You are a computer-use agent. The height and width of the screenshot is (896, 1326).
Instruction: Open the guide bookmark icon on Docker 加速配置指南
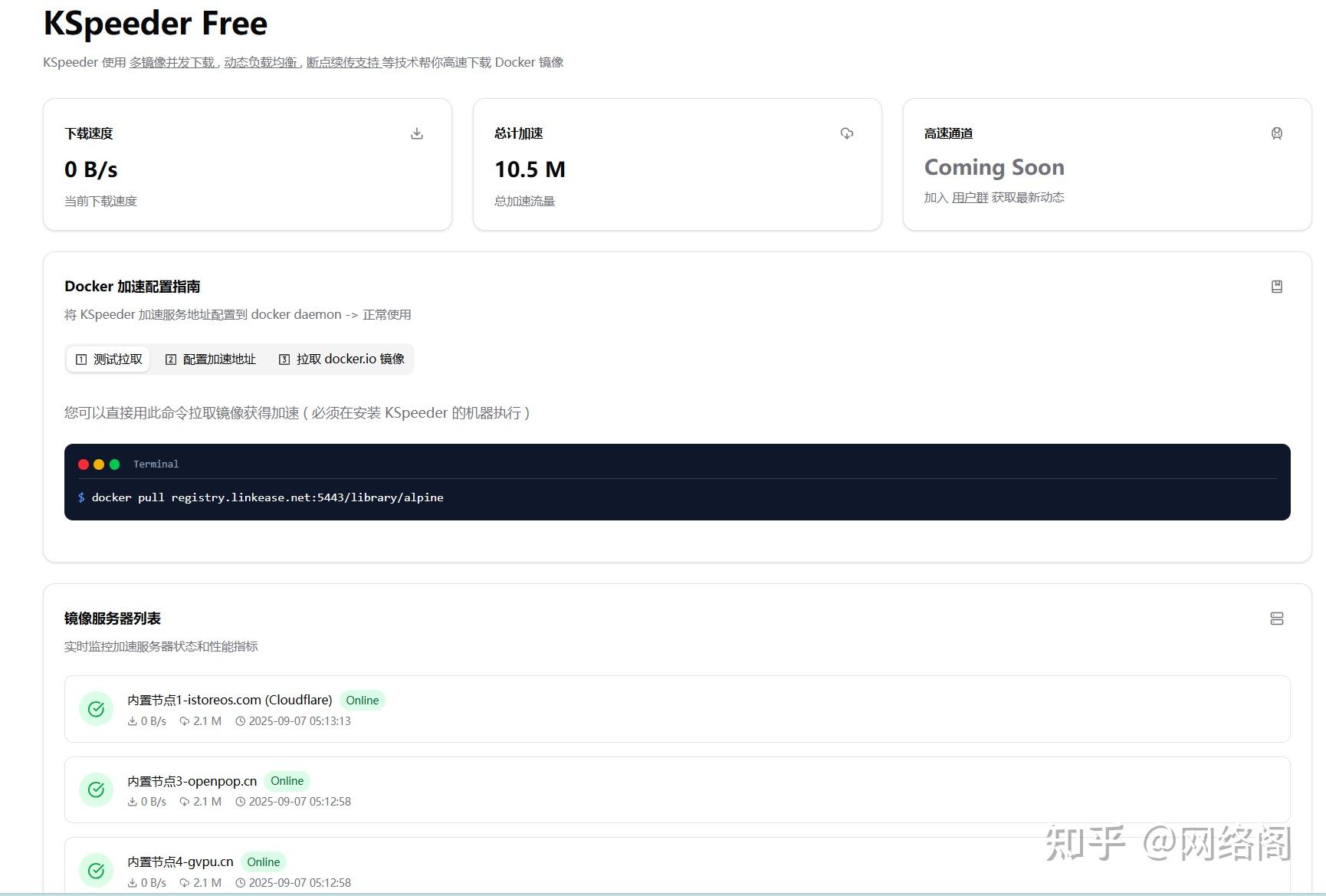(1277, 286)
